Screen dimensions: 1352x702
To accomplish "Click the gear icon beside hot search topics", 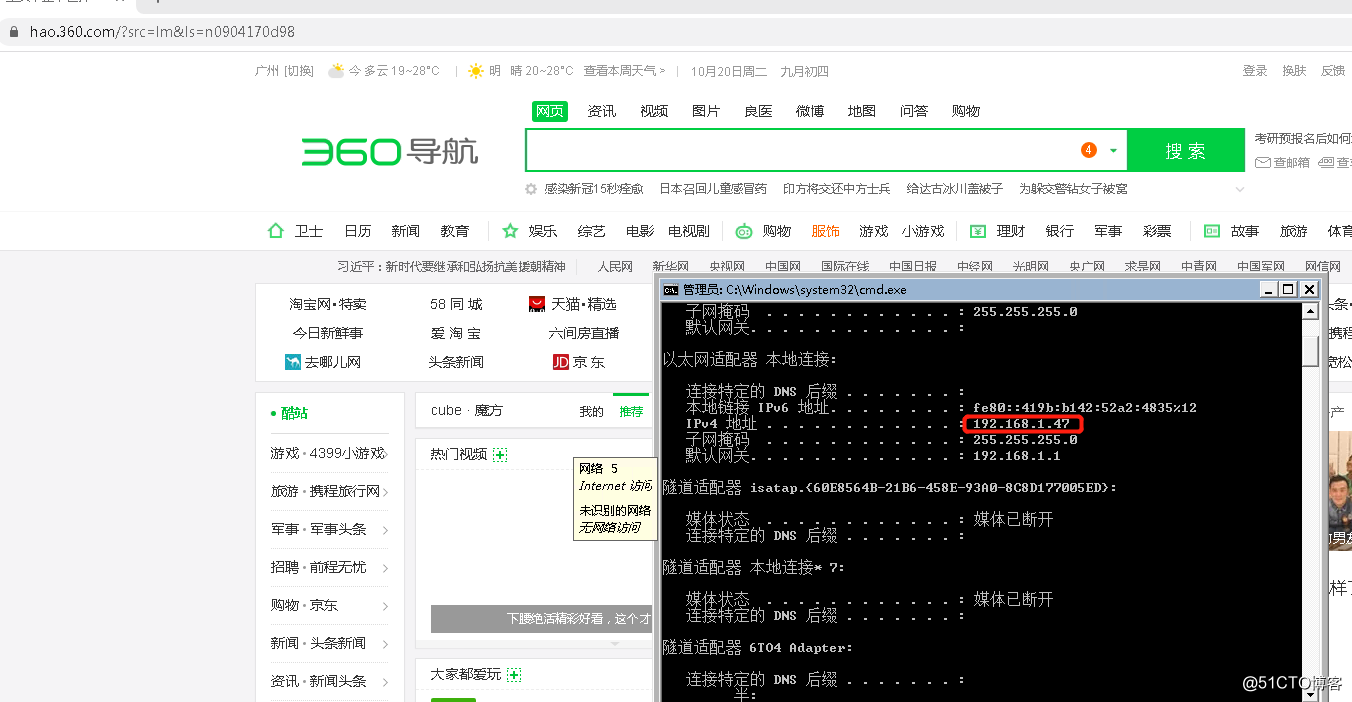I will pyautogui.click(x=531, y=189).
